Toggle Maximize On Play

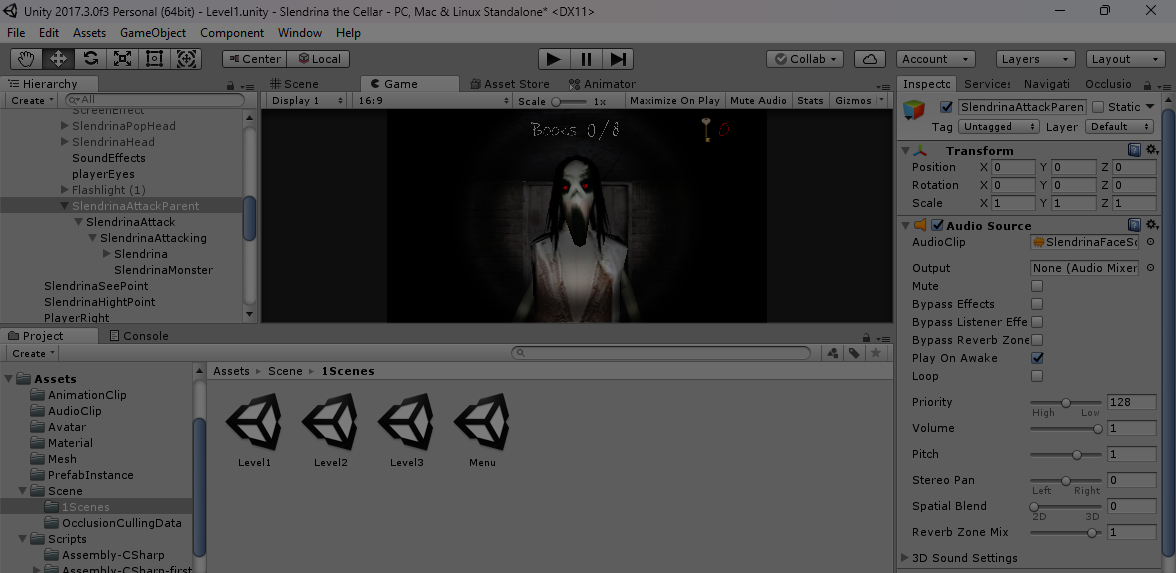[674, 100]
